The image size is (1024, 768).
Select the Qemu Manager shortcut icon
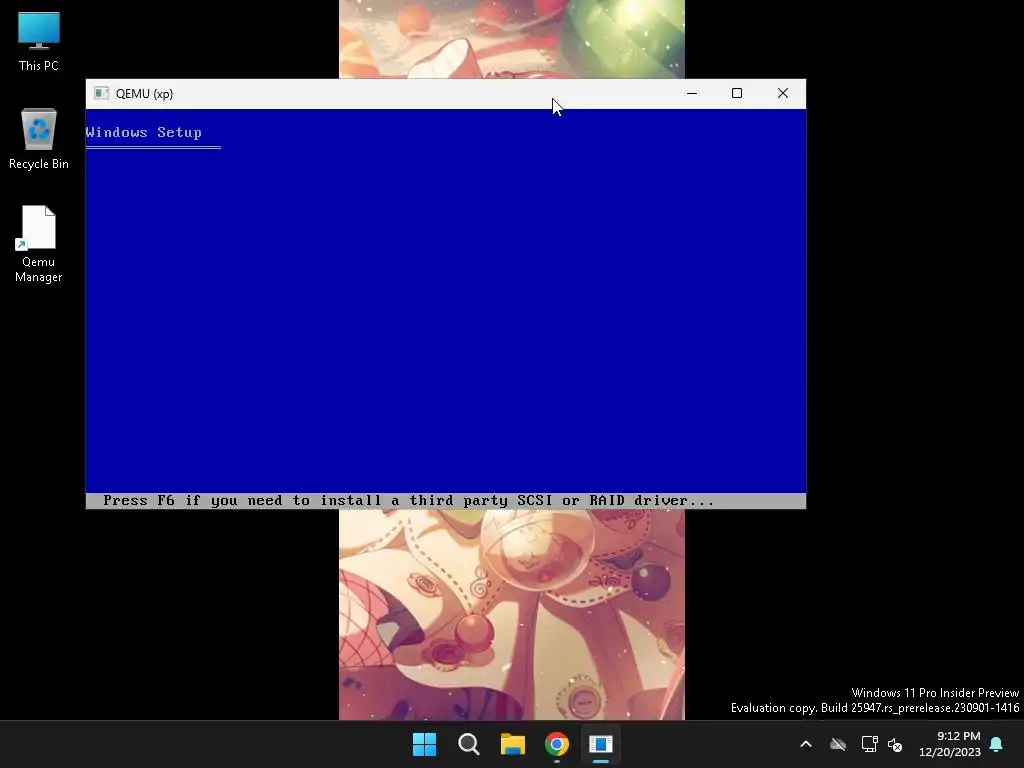pos(39,244)
